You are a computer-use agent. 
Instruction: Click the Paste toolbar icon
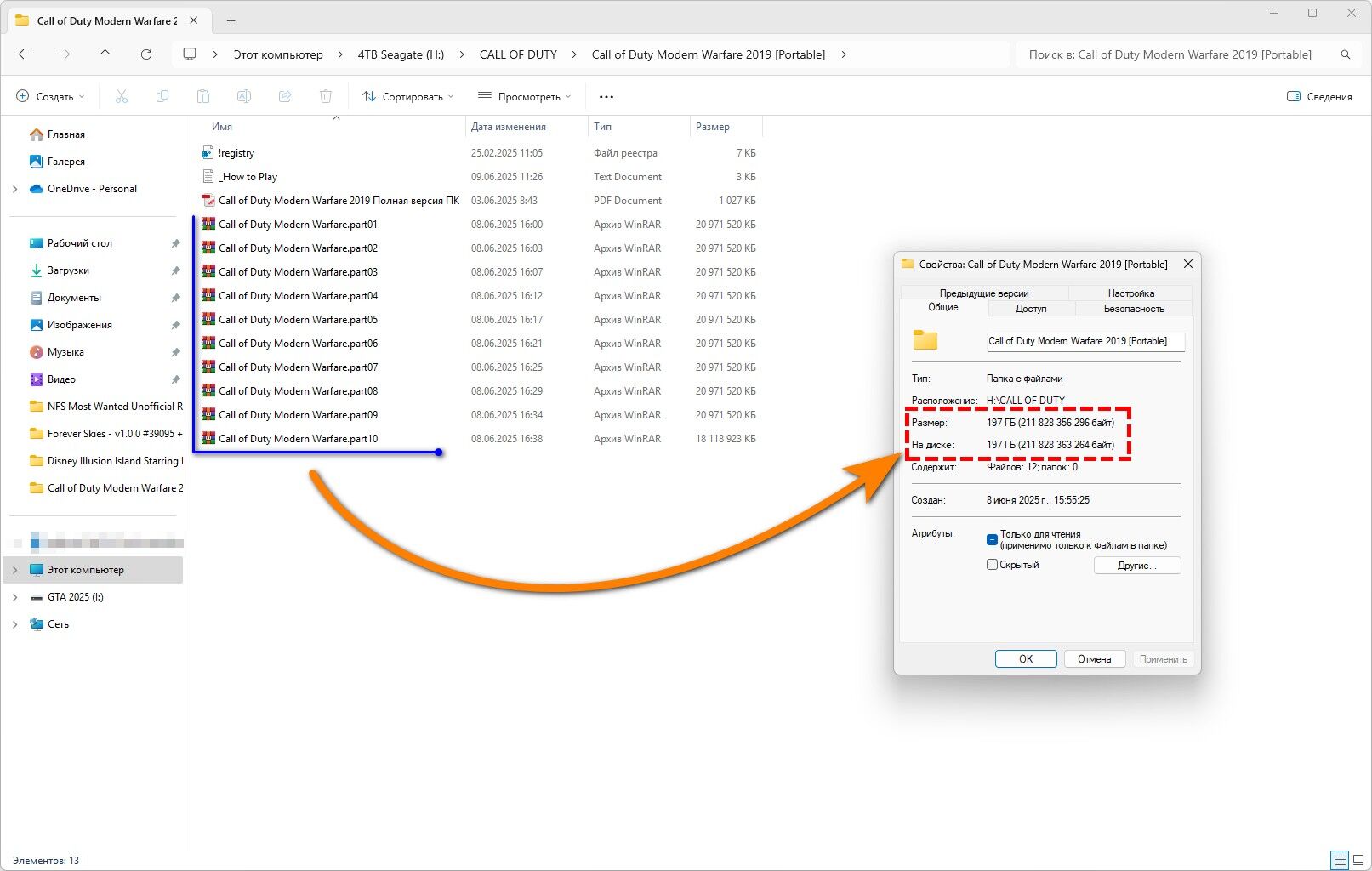(203, 97)
